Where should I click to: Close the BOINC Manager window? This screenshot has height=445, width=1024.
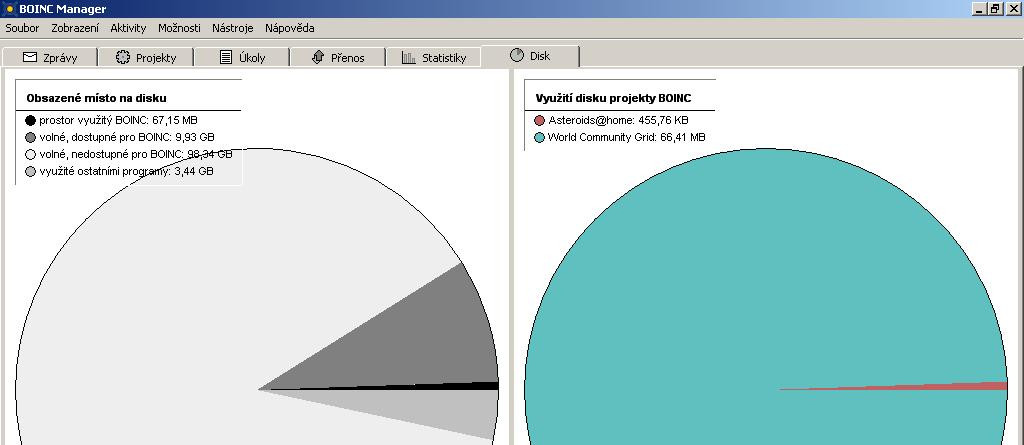click(x=1012, y=9)
